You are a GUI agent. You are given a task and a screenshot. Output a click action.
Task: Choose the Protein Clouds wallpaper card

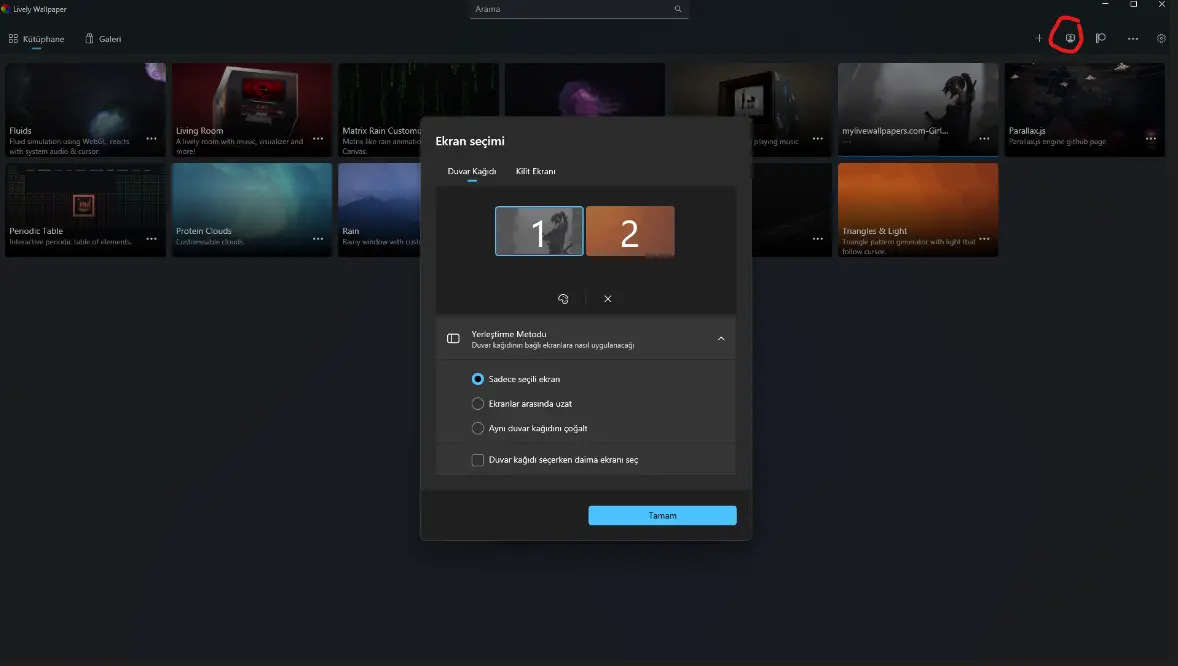(x=252, y=210)
